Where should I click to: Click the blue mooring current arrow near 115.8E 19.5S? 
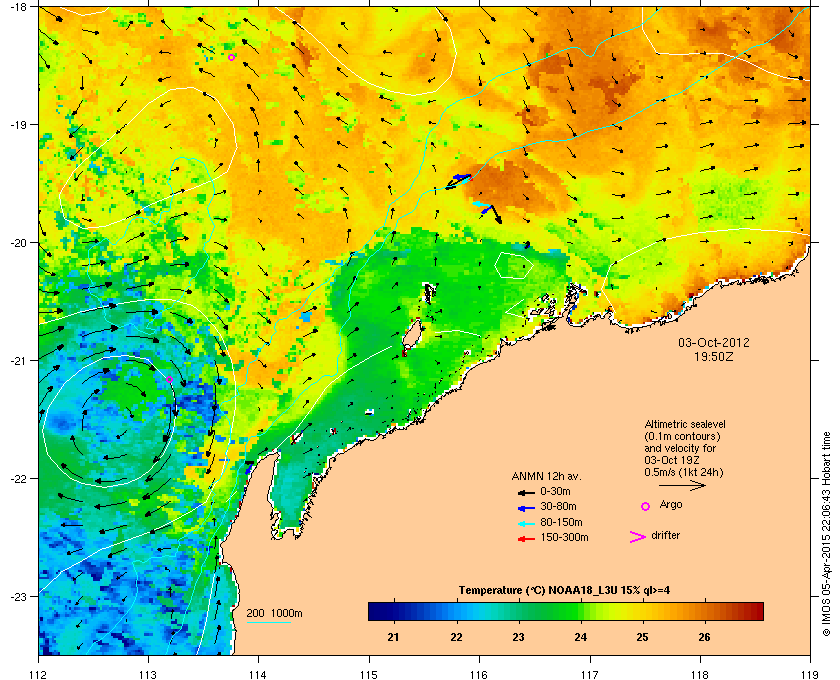coord(461,177)
